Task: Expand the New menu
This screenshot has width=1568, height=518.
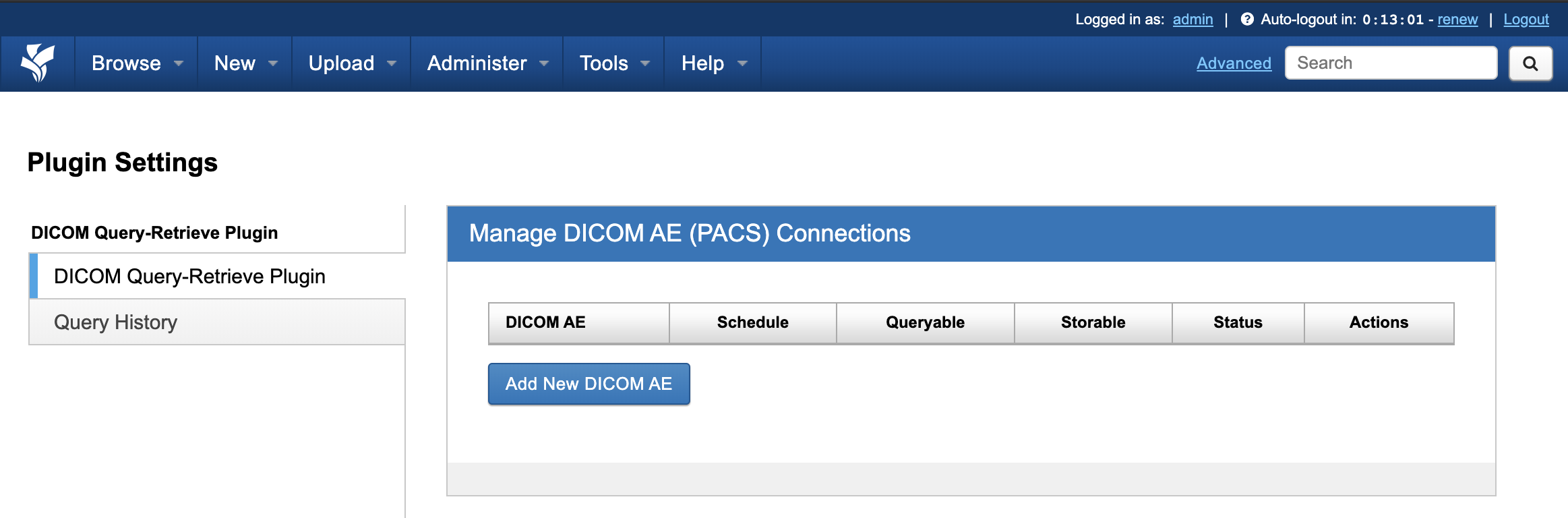Action: click(245, 63)
